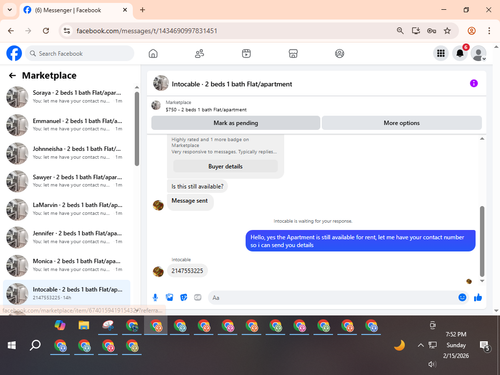Click the message thread scrollbar

[482, 241]
